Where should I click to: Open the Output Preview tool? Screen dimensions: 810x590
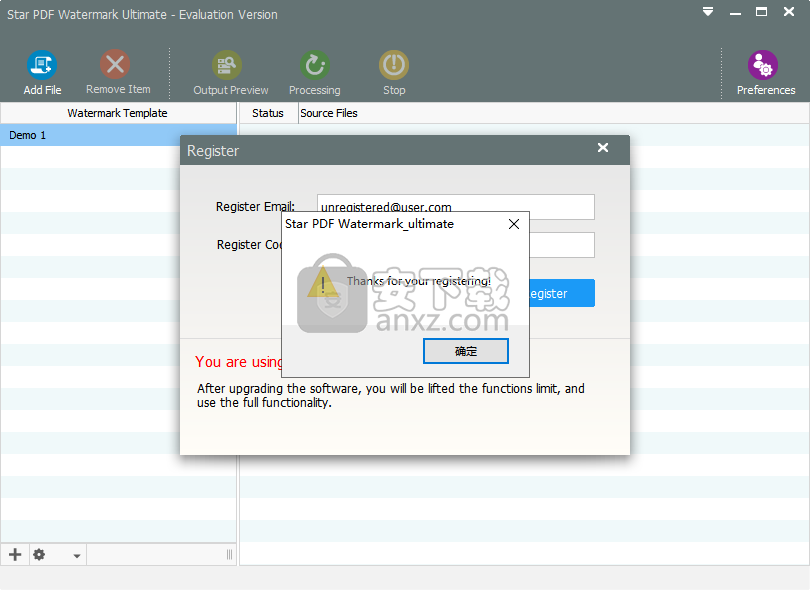(x=227, y=65)
